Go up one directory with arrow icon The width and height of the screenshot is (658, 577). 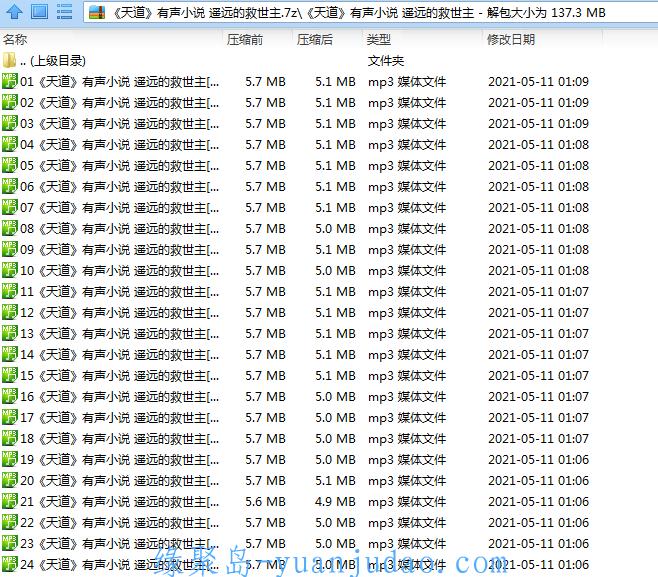pos(14,12)
